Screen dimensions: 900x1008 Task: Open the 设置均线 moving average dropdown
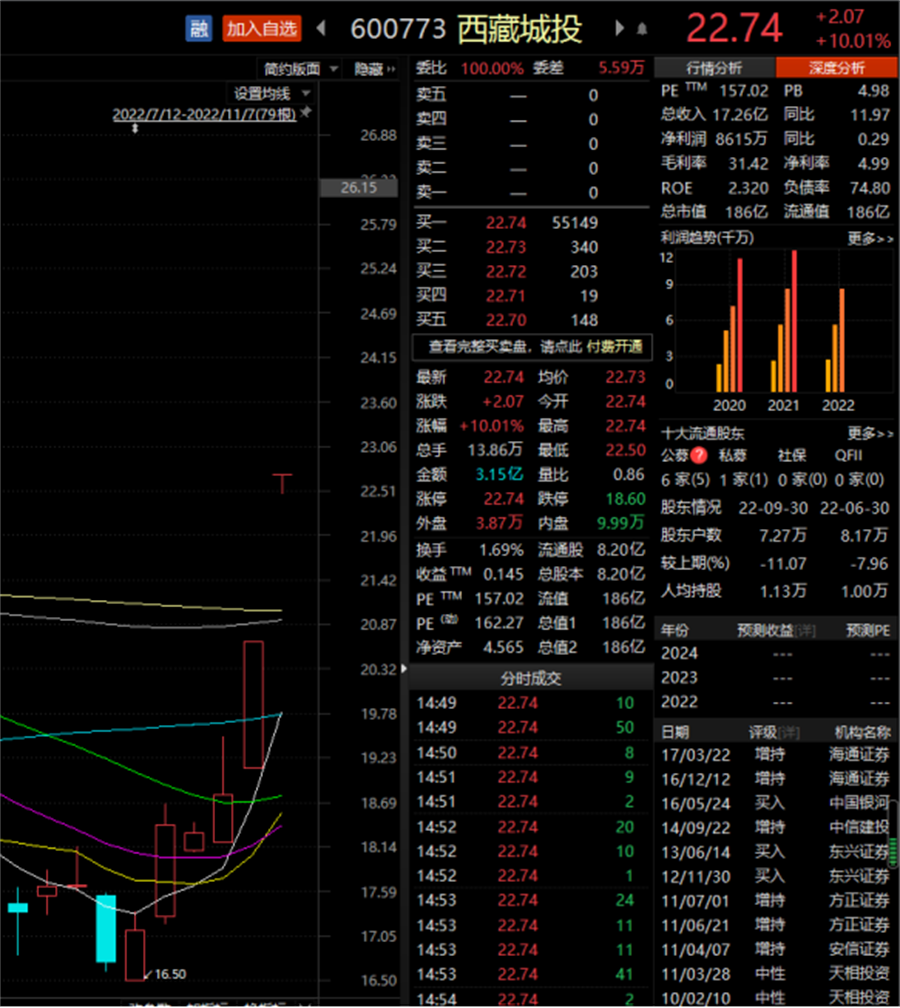[273, 94]
